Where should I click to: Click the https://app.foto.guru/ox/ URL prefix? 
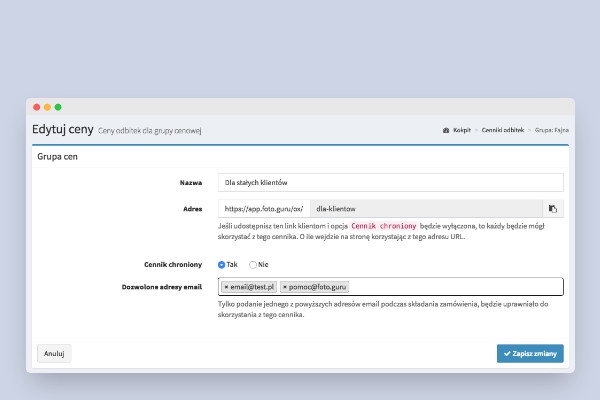263,209
